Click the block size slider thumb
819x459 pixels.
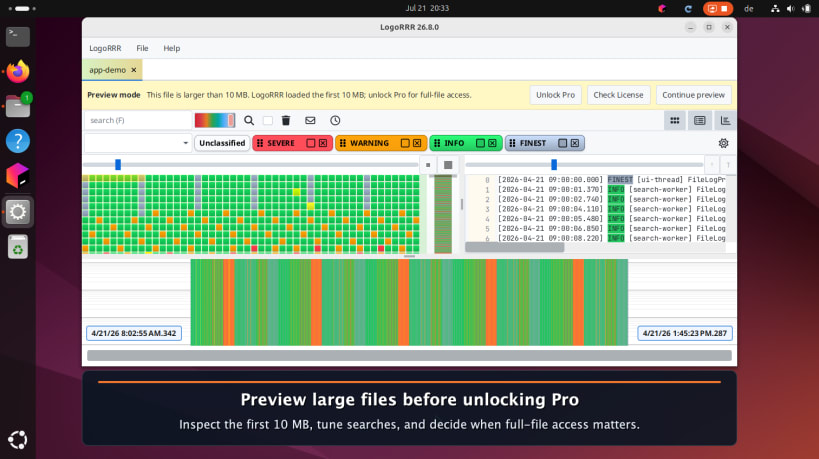pos(118,165)
